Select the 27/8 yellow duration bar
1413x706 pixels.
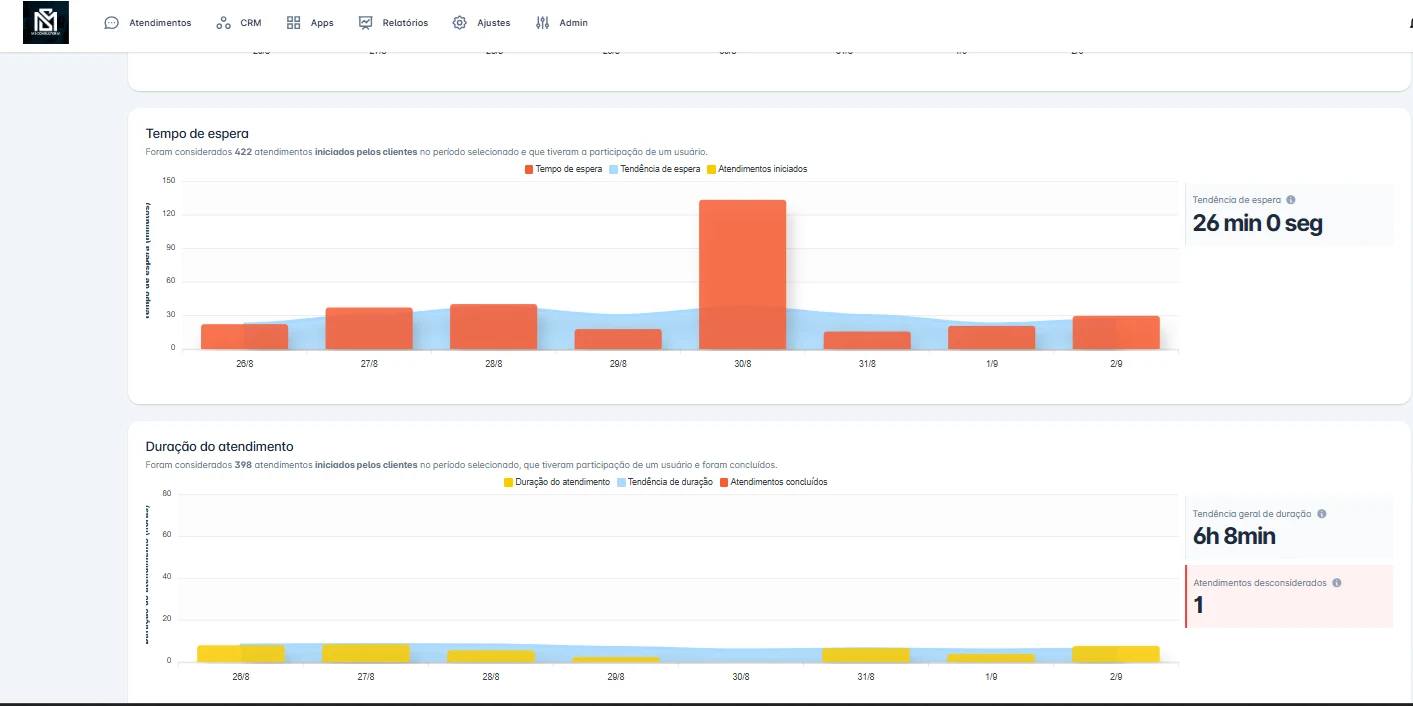point(366,653)
